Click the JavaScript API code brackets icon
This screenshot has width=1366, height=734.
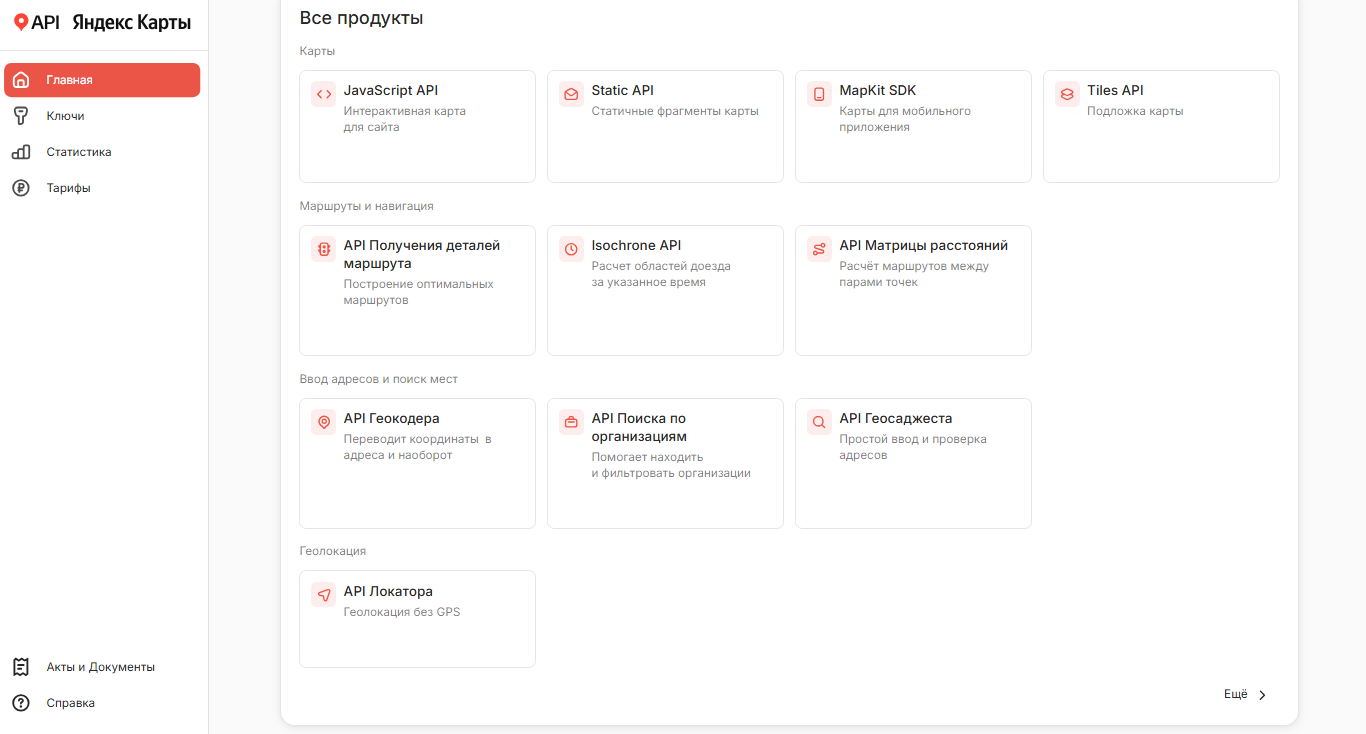(x=323, y=95)
